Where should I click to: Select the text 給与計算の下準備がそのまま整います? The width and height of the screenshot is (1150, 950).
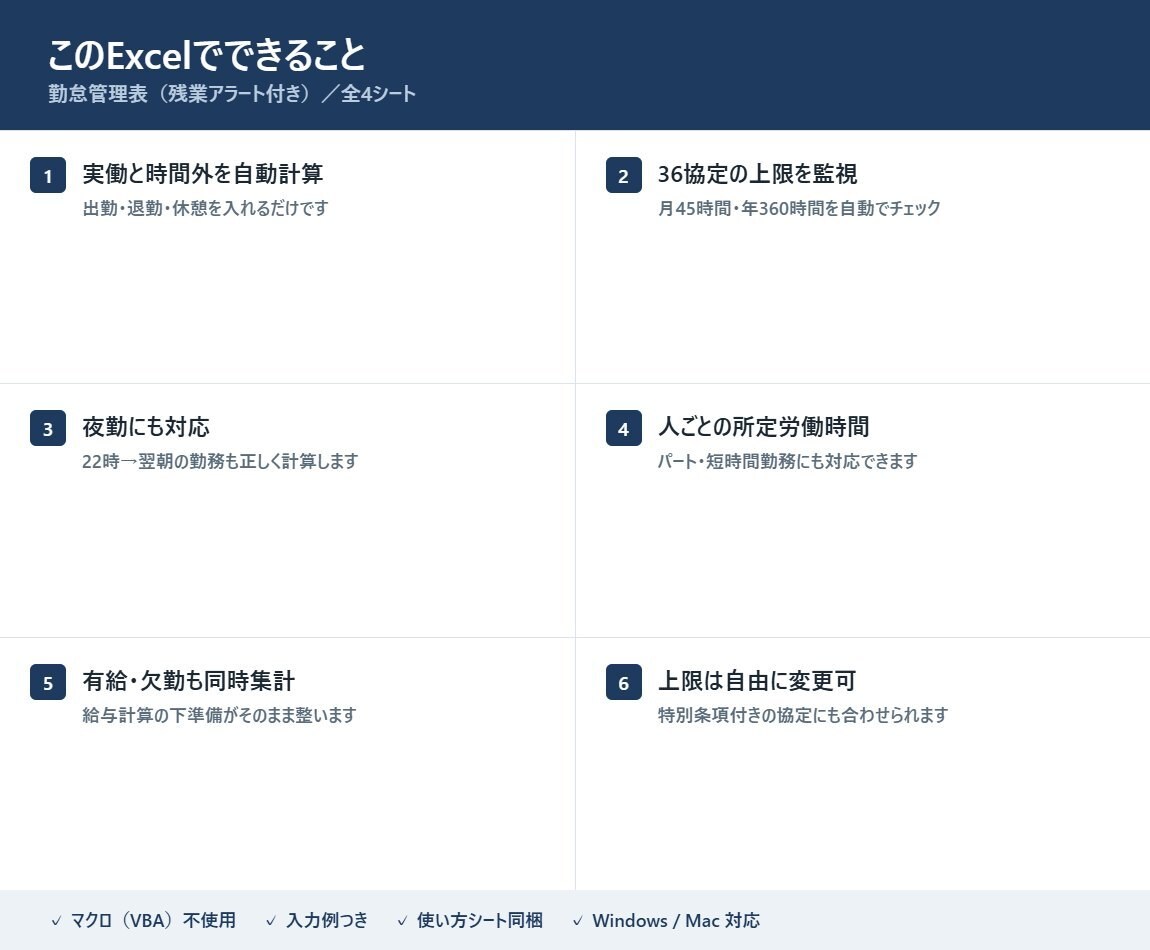point(219,715)
